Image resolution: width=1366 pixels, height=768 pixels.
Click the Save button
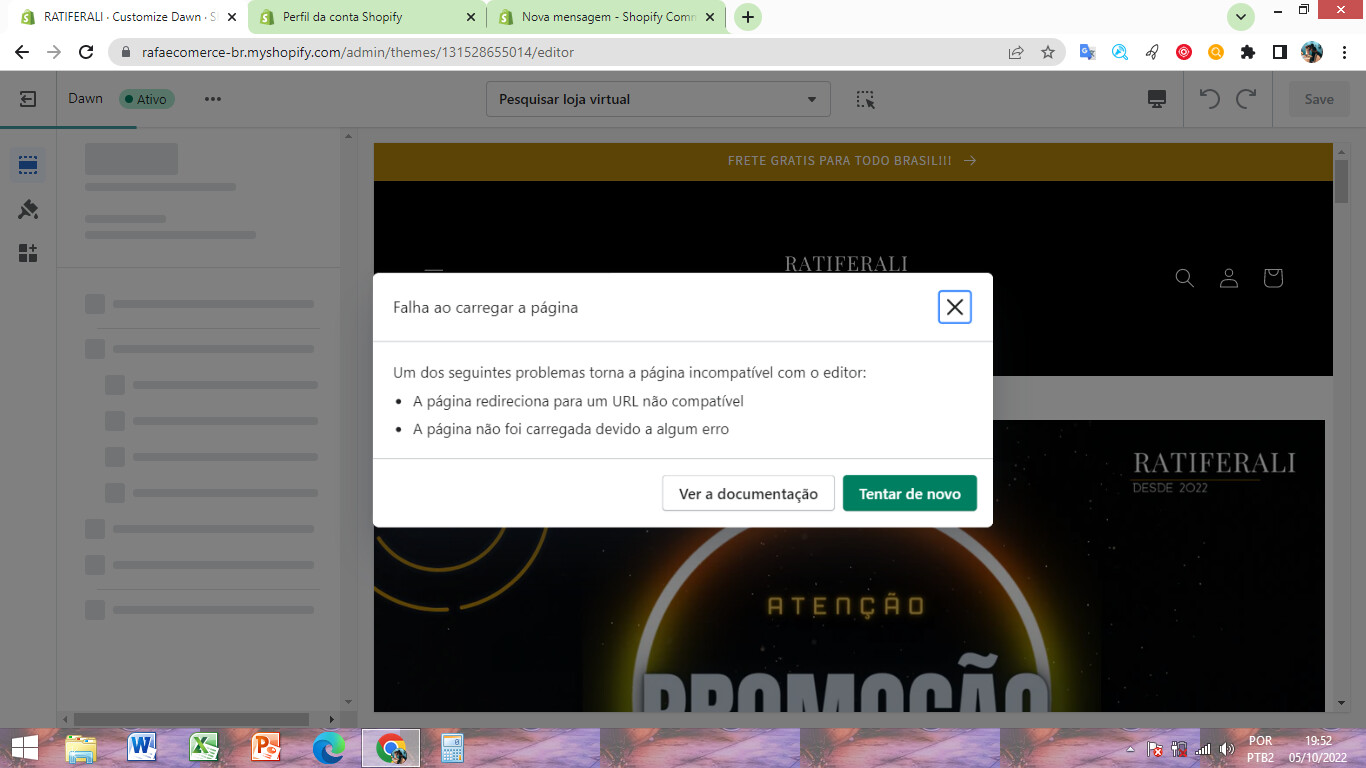tap(1319, 99)
